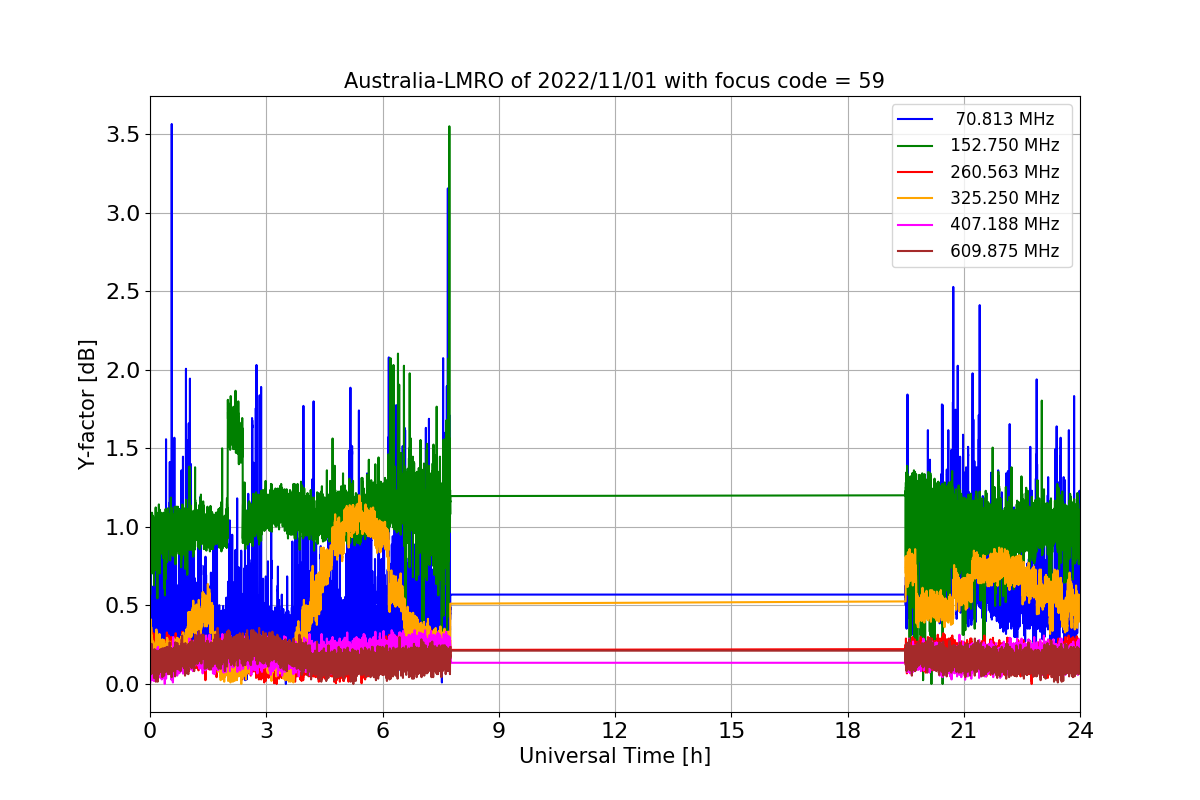Screen dimensions: 1200x800
Task: Click the 1.0 tick on the Y axis
Action: pyautogui.click(x=123, y=527)
